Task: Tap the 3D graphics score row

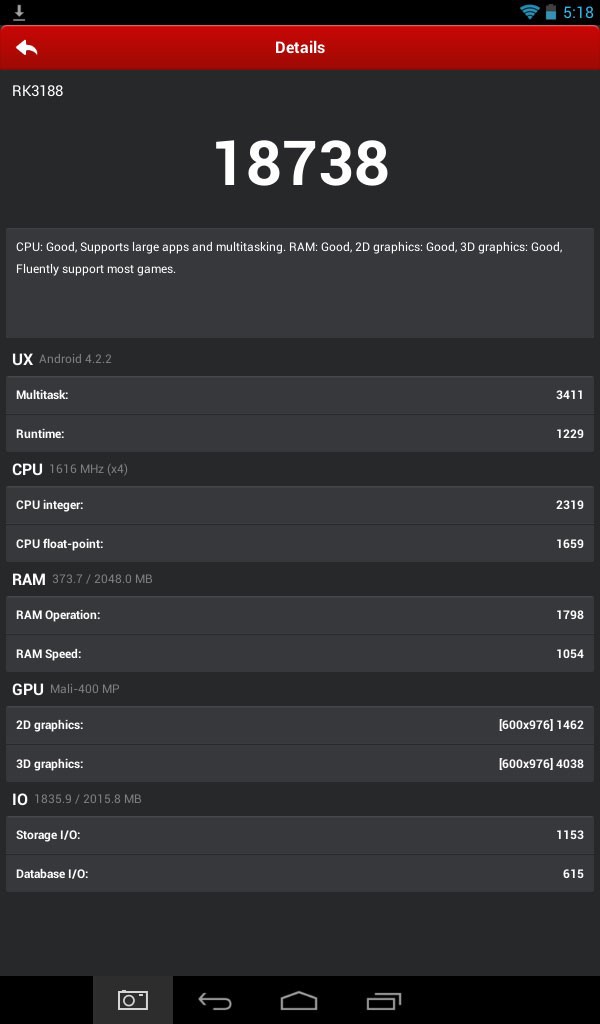Action: tap(300, 764)
